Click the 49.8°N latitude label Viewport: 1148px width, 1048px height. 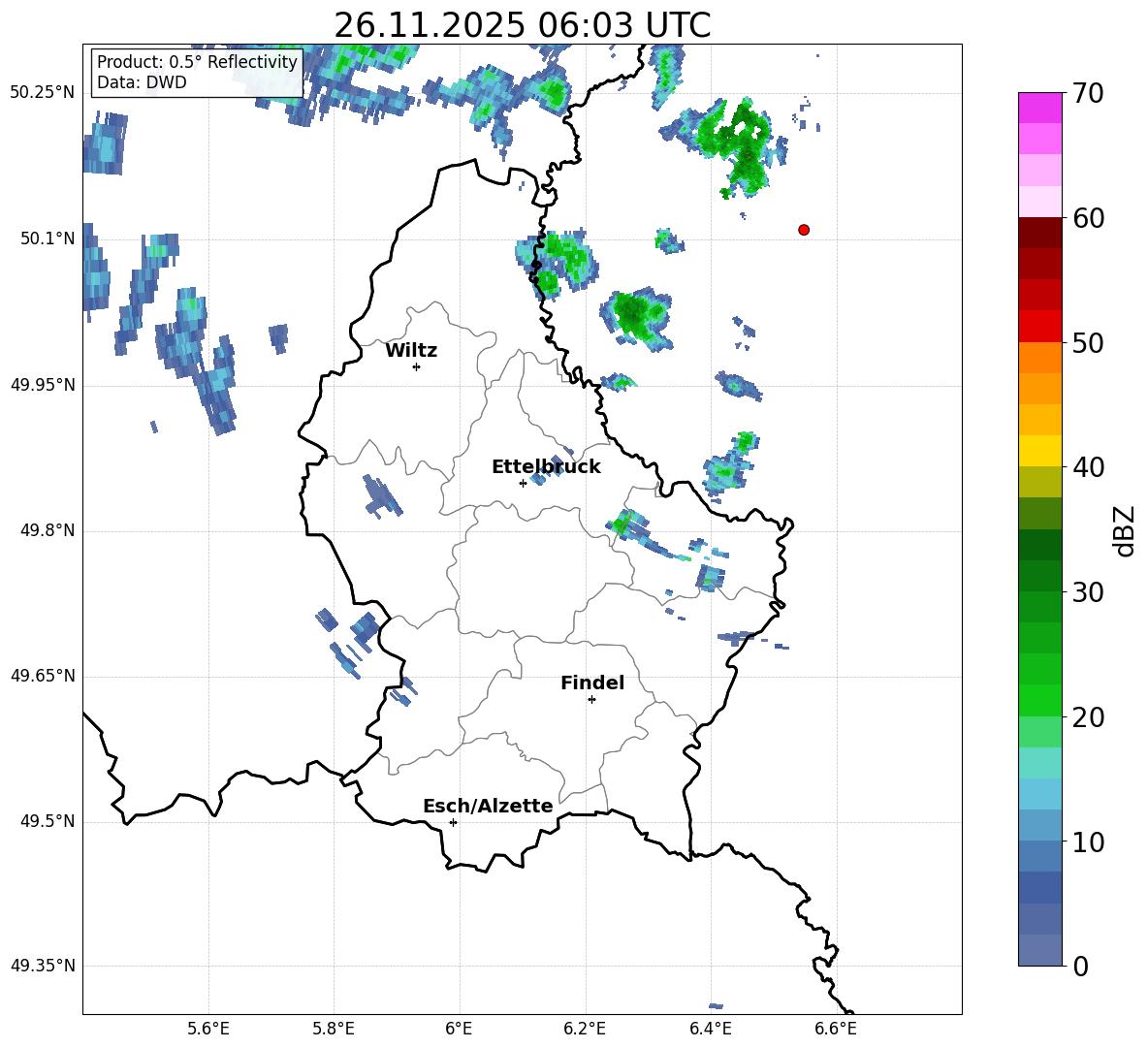tap(48, 530)
